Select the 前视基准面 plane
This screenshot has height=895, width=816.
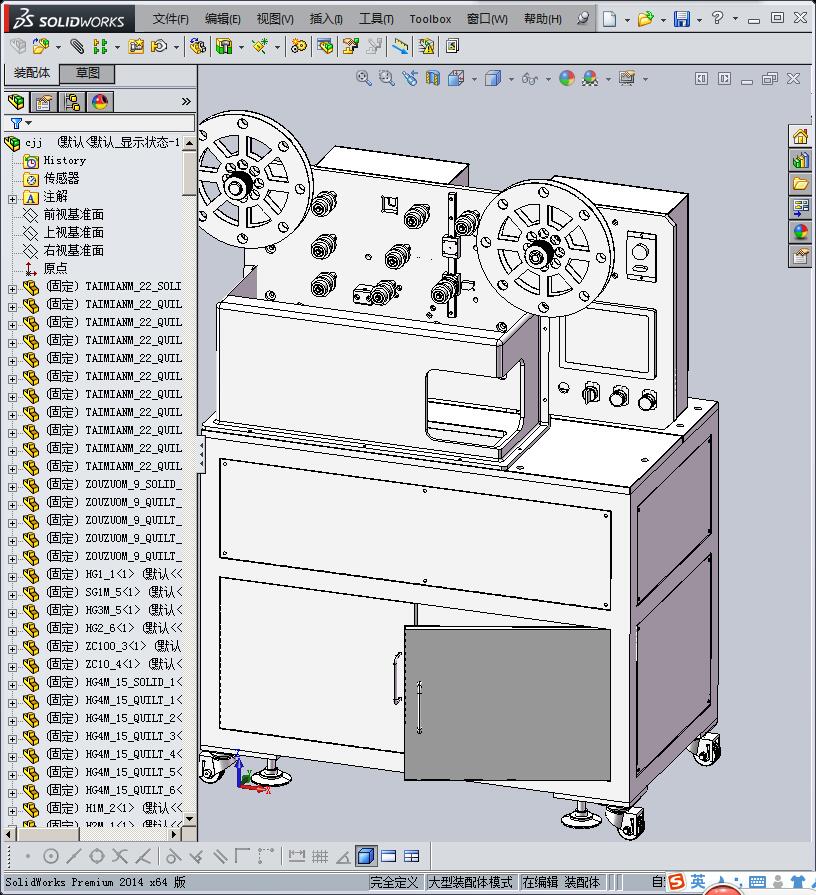(x=74, y=215)
